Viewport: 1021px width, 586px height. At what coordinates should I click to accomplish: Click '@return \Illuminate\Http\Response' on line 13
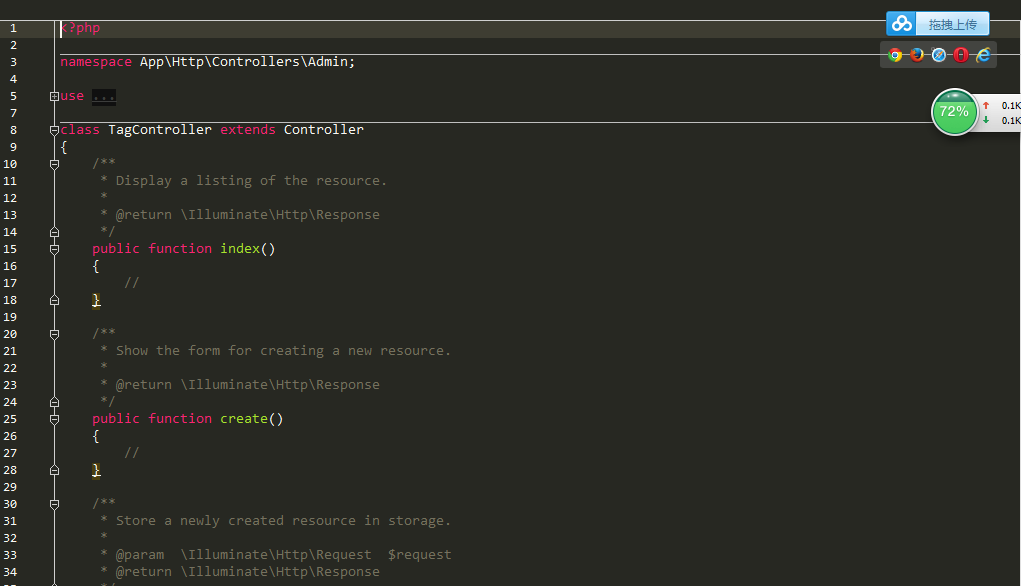click(247, 215)
